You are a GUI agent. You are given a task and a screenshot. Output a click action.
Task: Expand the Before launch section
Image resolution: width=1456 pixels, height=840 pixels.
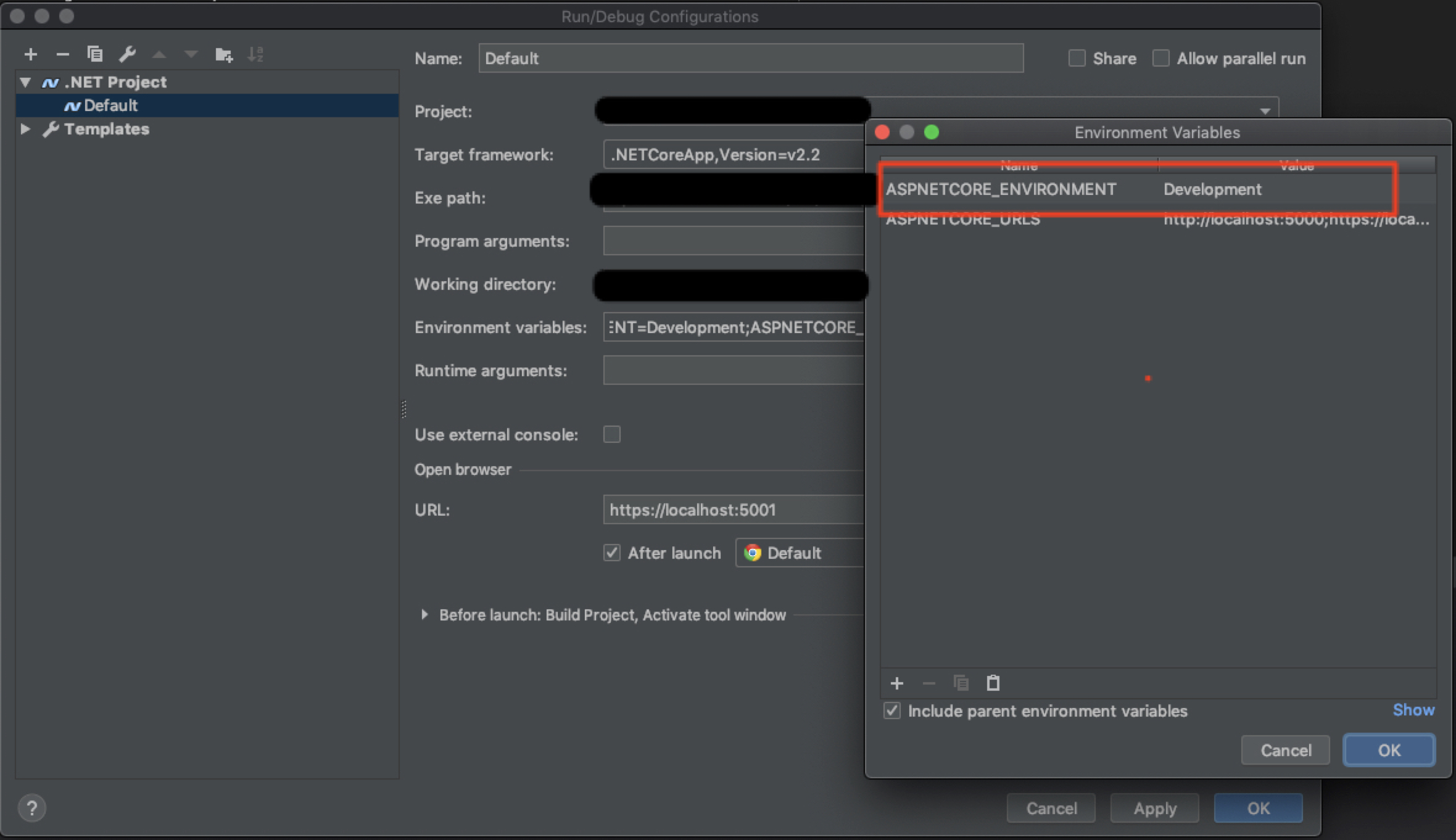tap(424, 615)
